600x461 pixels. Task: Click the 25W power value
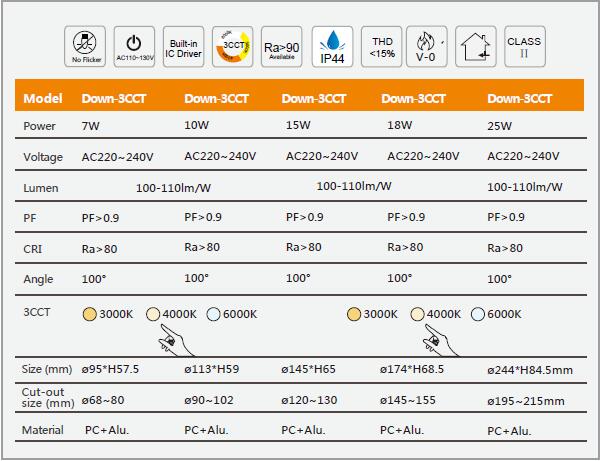tap(499, 127)
